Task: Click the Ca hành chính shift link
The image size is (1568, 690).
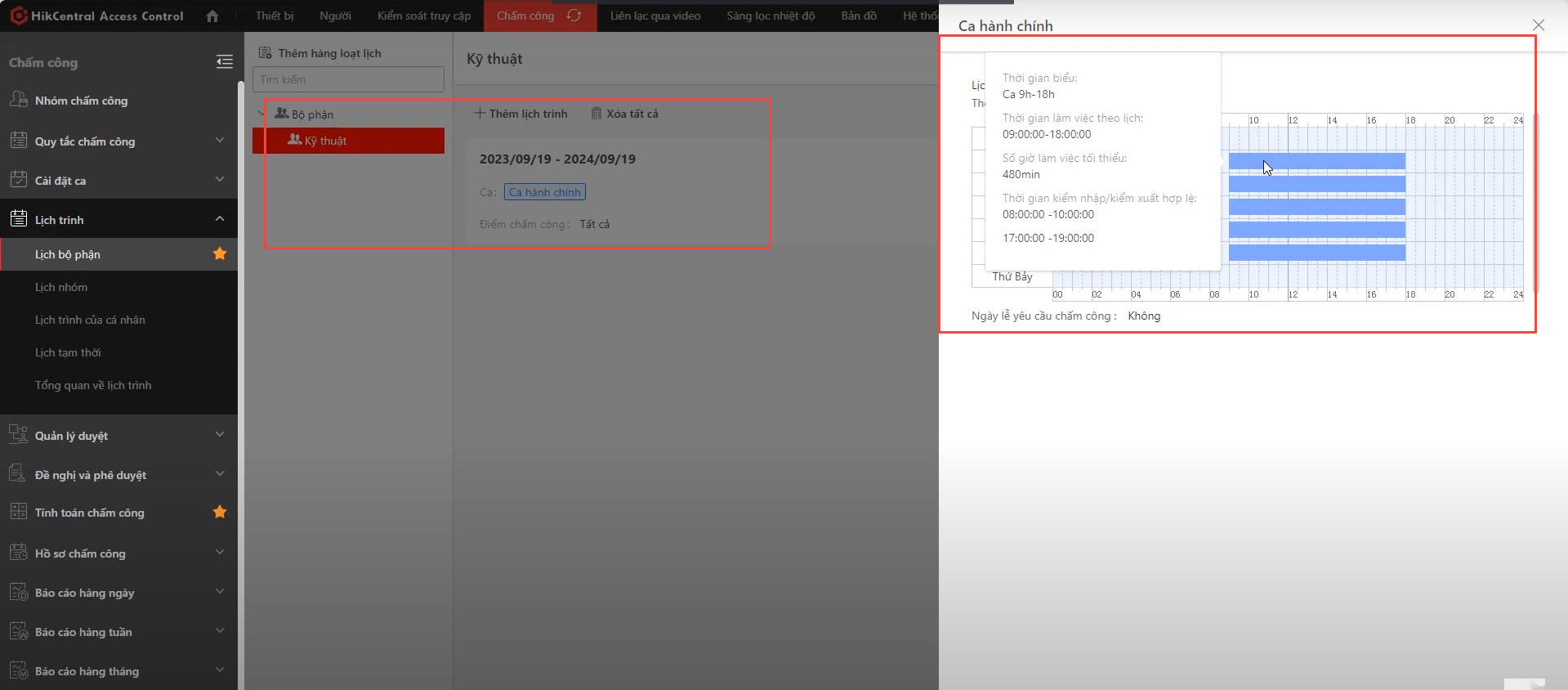Action: point(544,192)
